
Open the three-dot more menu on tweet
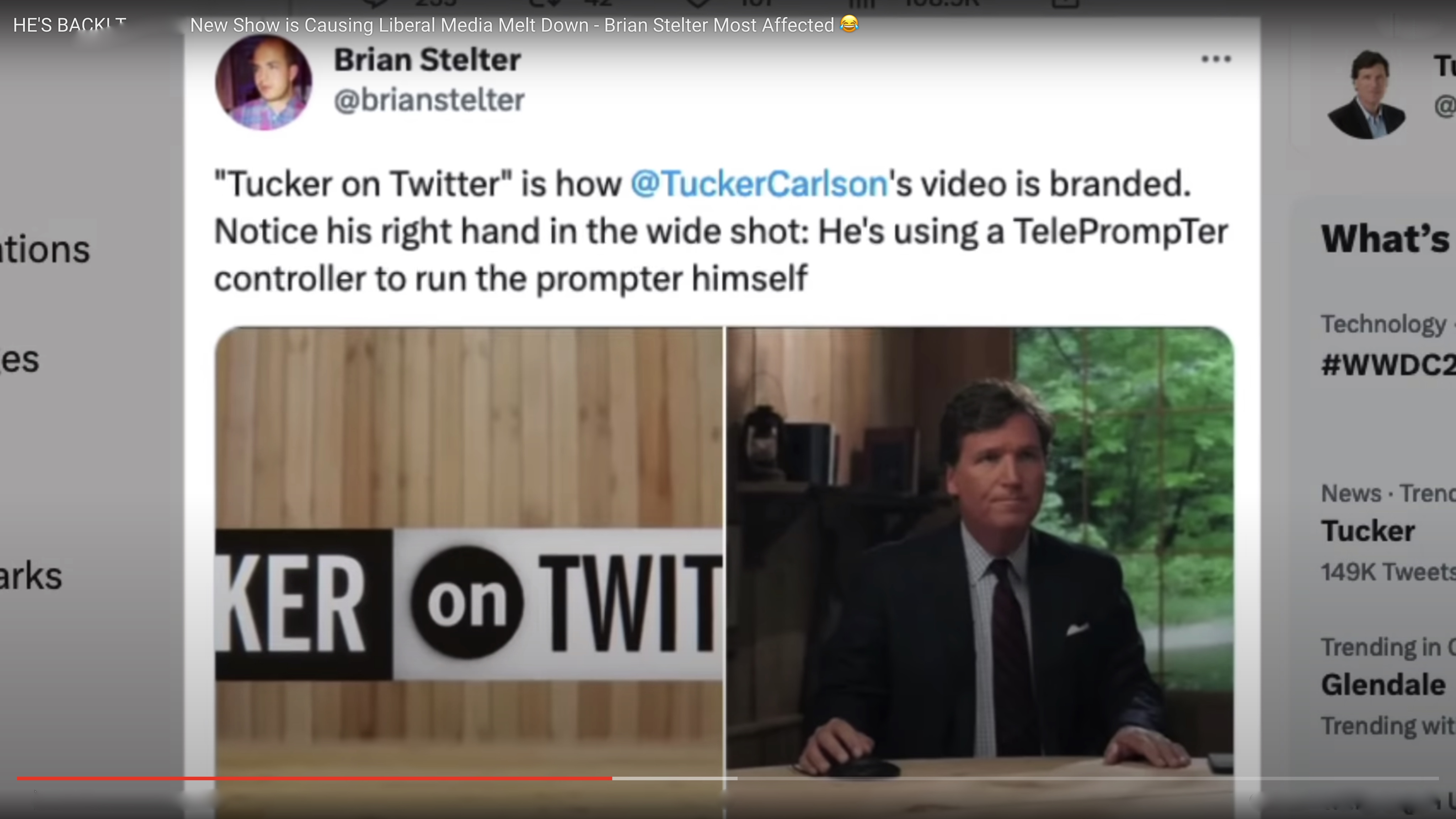[x=1216, y=59]
